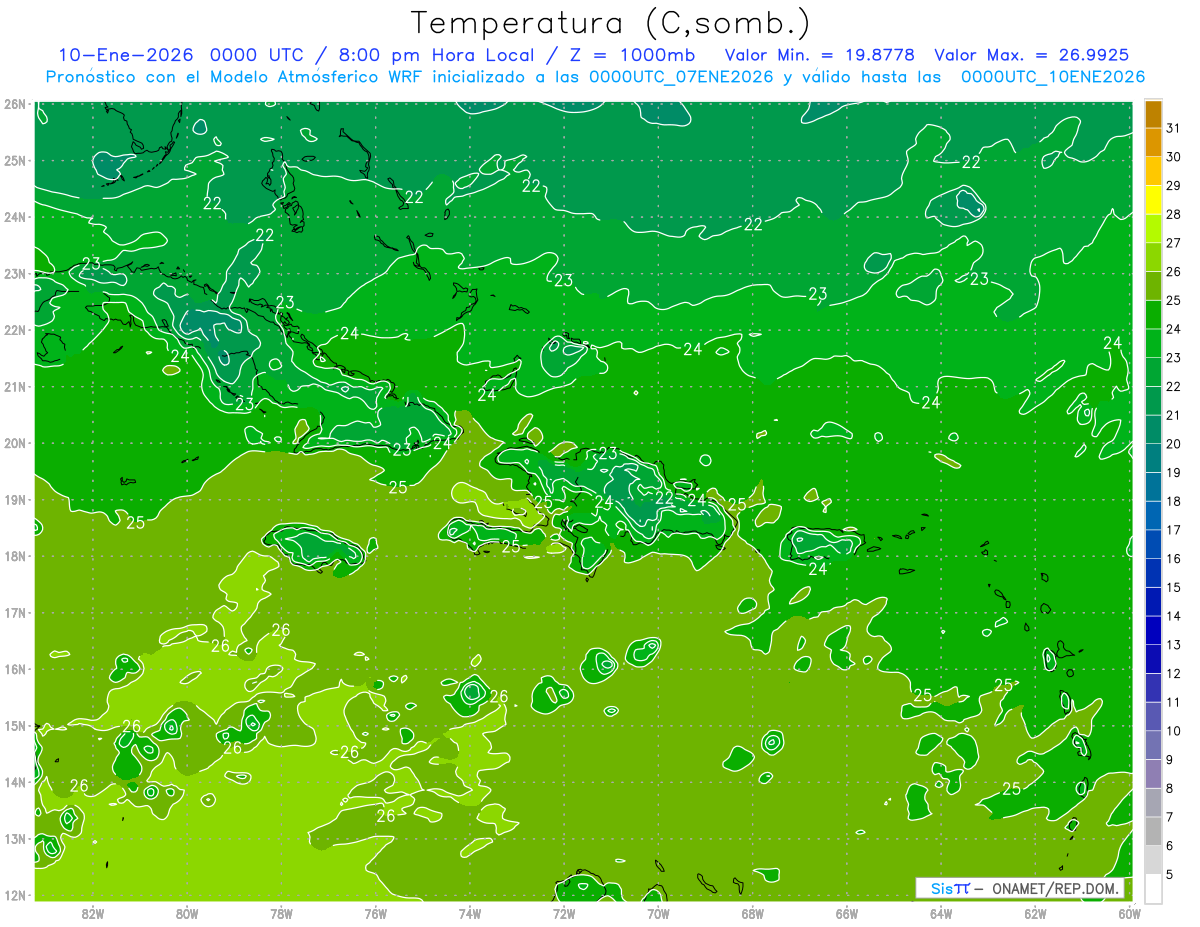
Task: Click the longitude axis label "82W"
Action: [93, 913]
